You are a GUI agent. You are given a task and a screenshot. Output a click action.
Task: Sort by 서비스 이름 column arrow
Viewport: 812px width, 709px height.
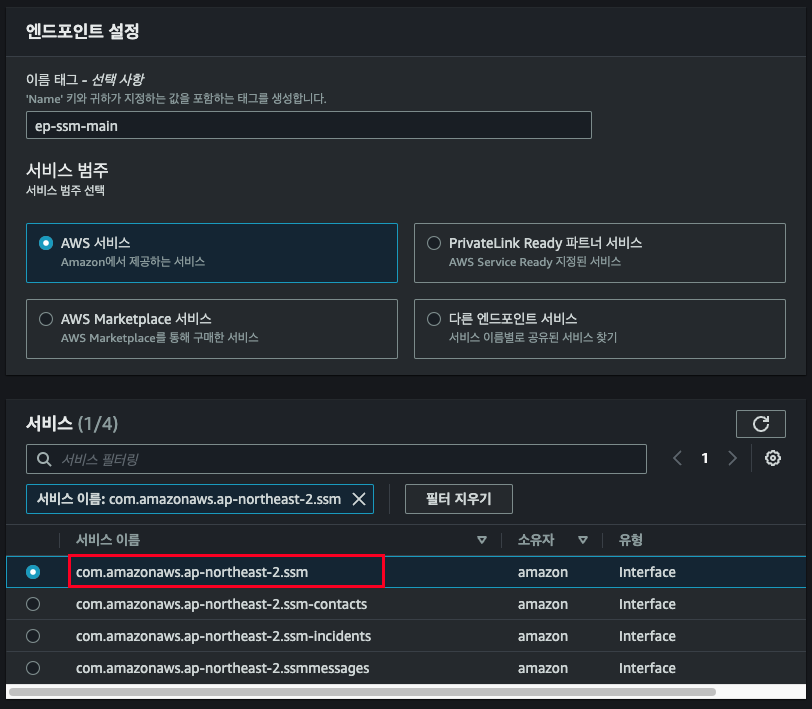[x=482, y=540]
